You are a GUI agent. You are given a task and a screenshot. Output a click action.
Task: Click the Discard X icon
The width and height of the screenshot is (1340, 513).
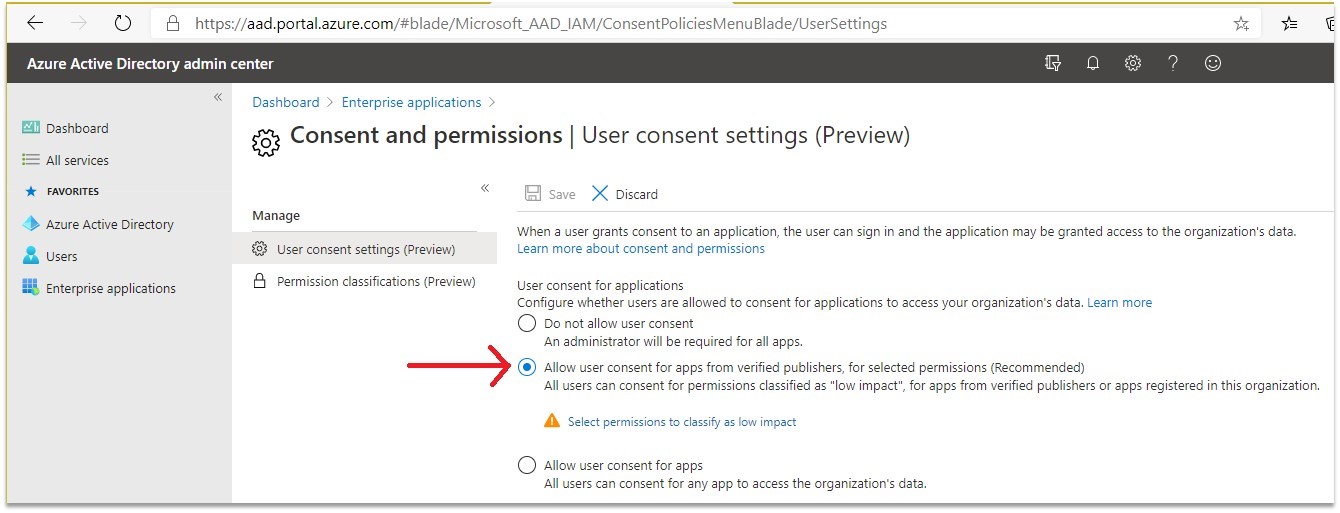pos(600,194)
